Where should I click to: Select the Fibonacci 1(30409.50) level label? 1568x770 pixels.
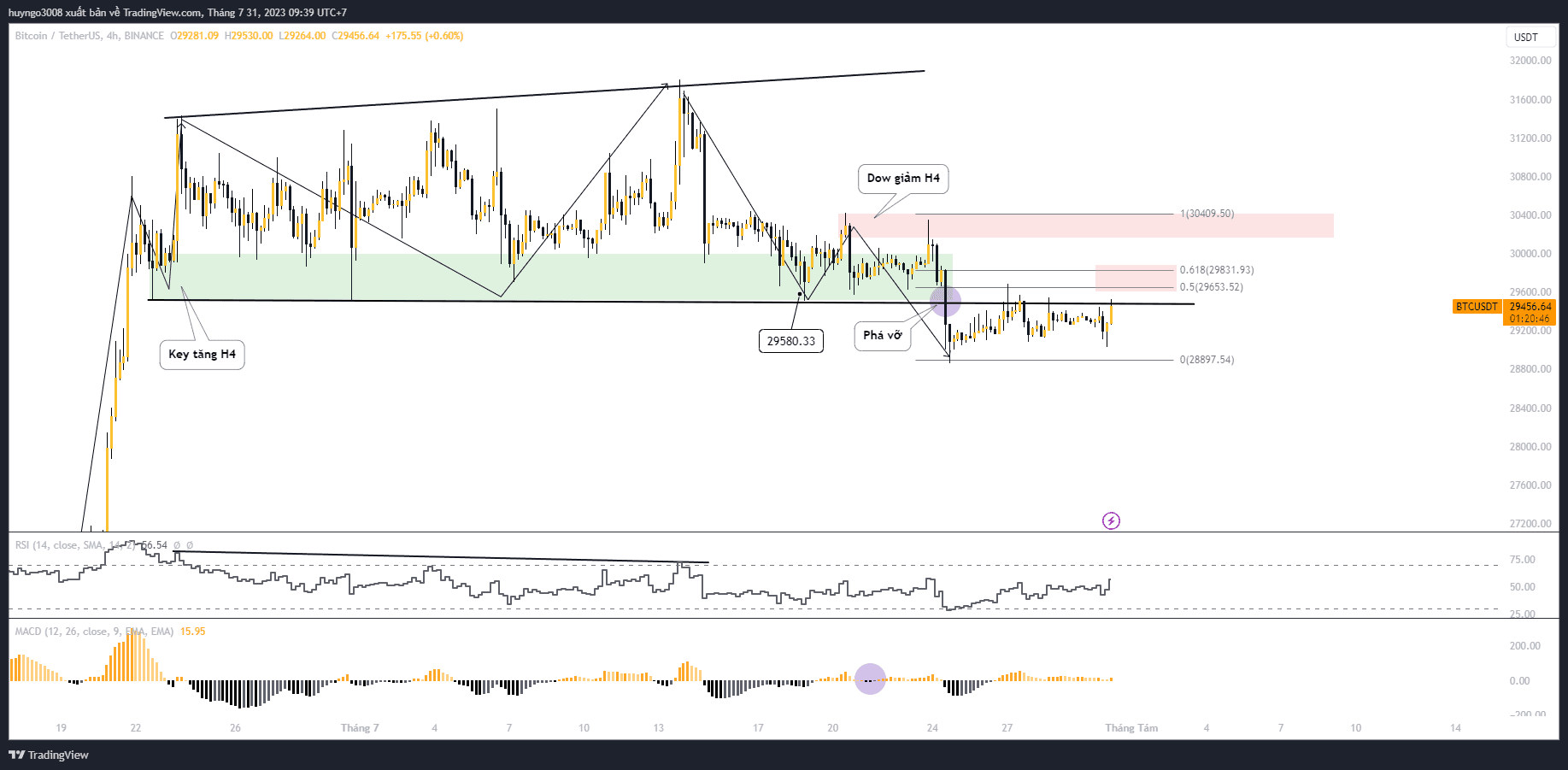coord(1207,214)
